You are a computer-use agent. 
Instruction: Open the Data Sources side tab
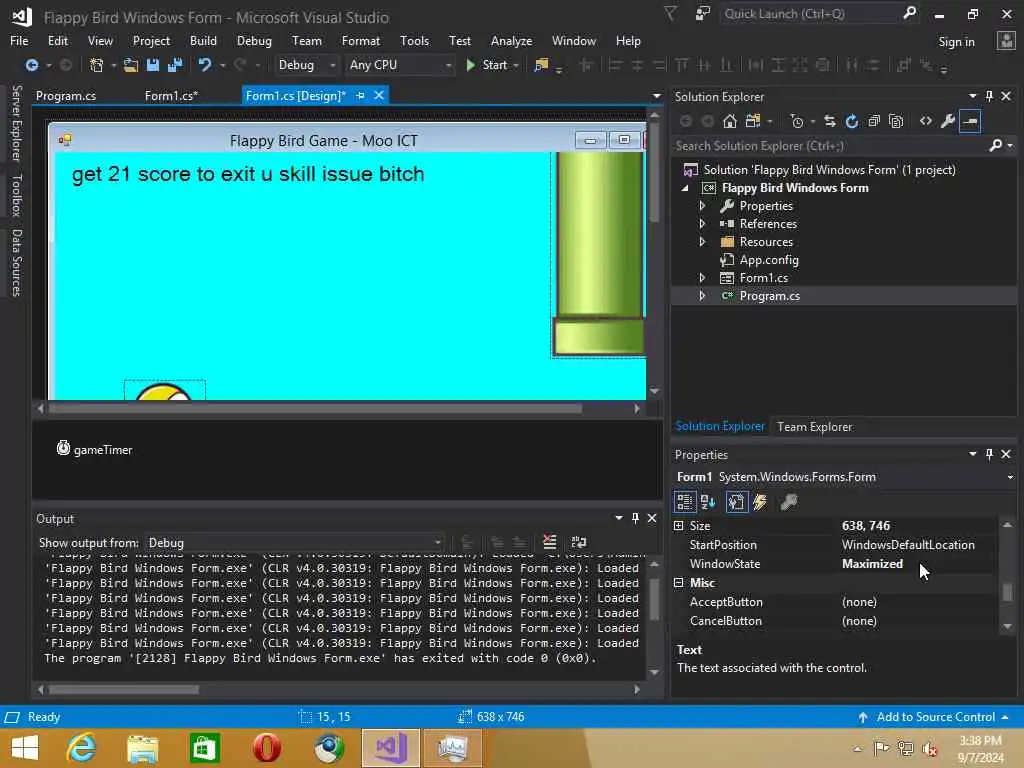click(x=17, y=263)
